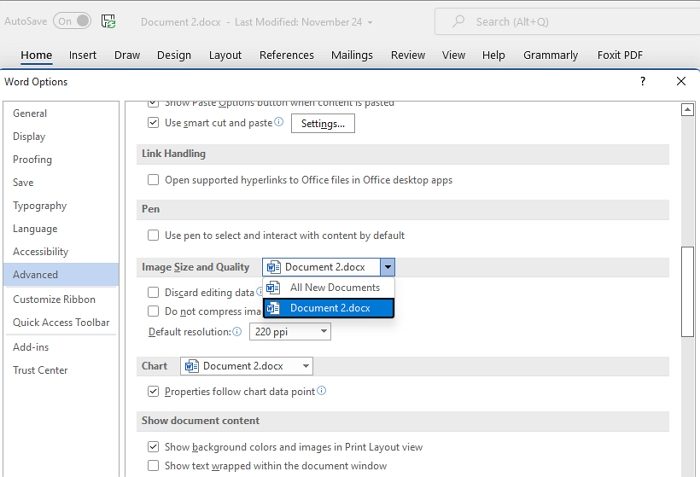
Task: Expand the document title dropdown arrow
Action: point(370,22)
